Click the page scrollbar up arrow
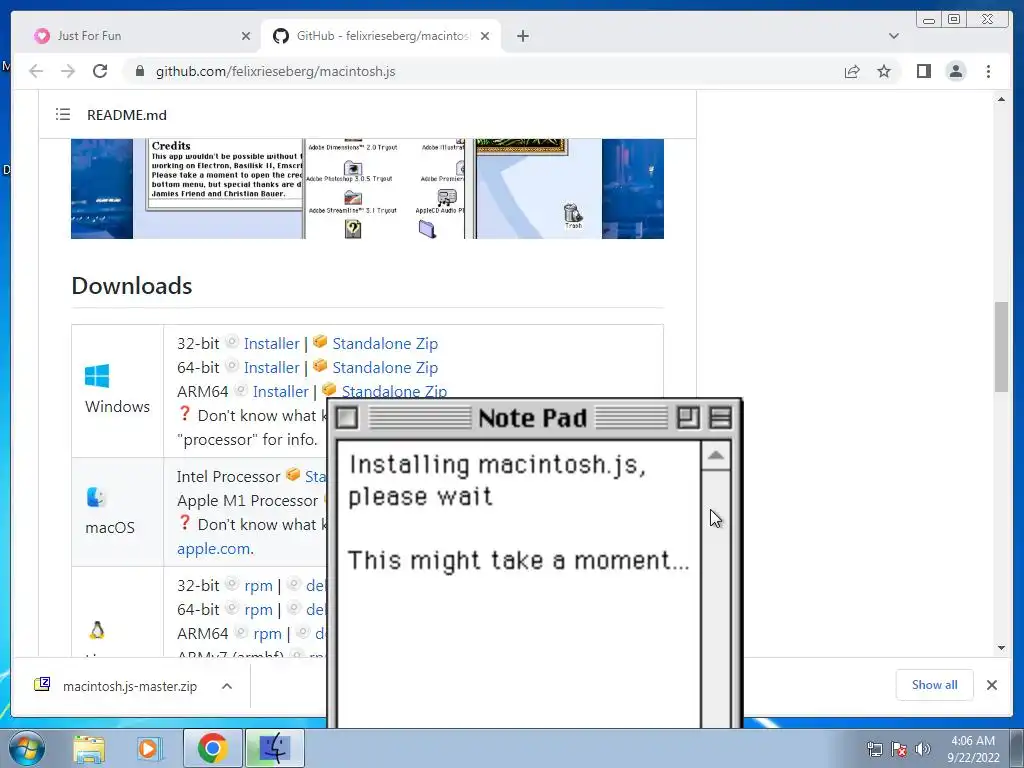Screen dimensions: 1024x768 coord(1001,99)
